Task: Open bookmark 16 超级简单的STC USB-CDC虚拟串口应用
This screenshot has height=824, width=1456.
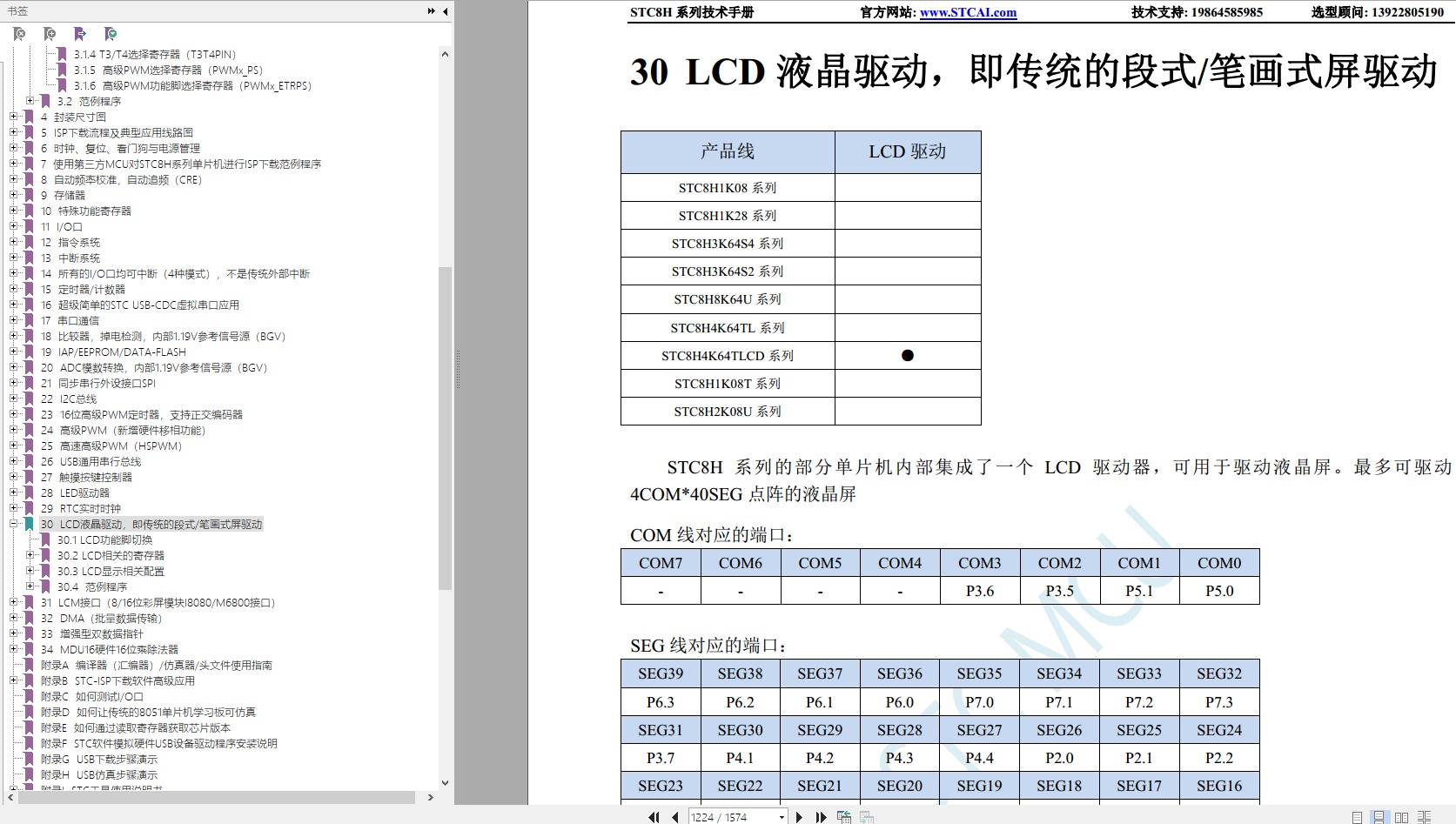Action: click(x=139, y=305)
